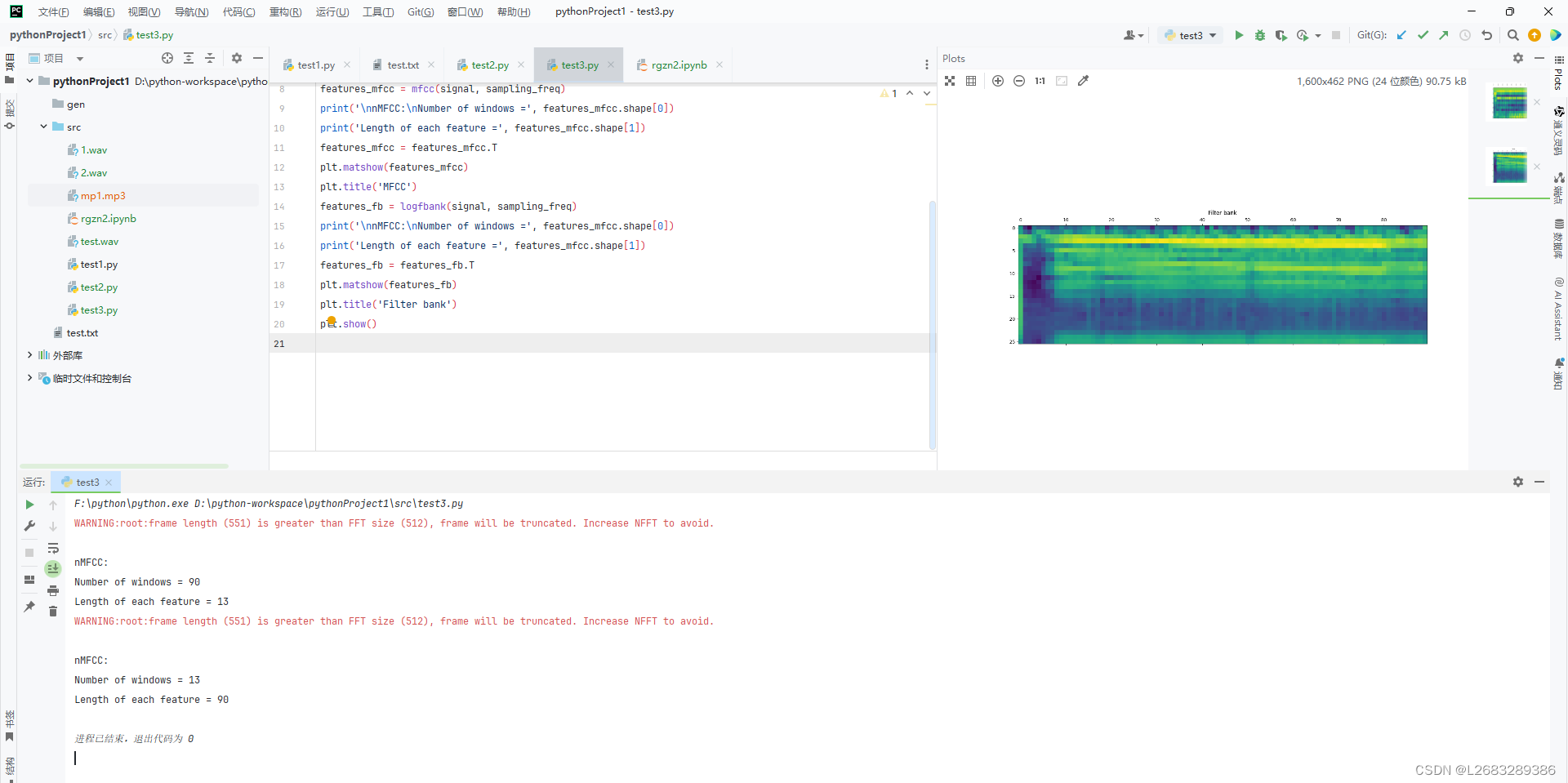Close the test3.py editor tab
Viewport: 1568px width, 783px height.
610,65
